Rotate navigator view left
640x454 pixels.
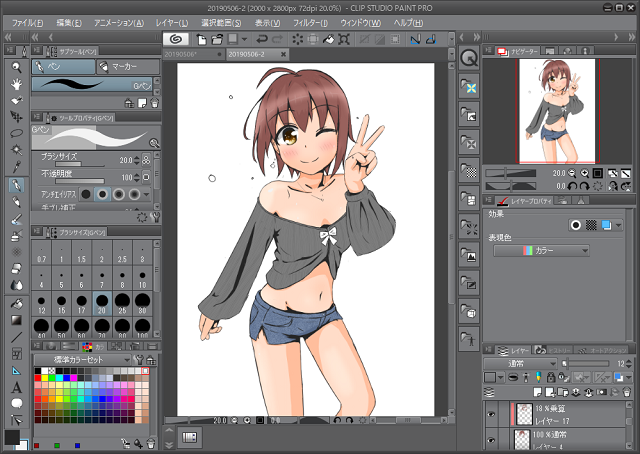[x=572, y=186]
